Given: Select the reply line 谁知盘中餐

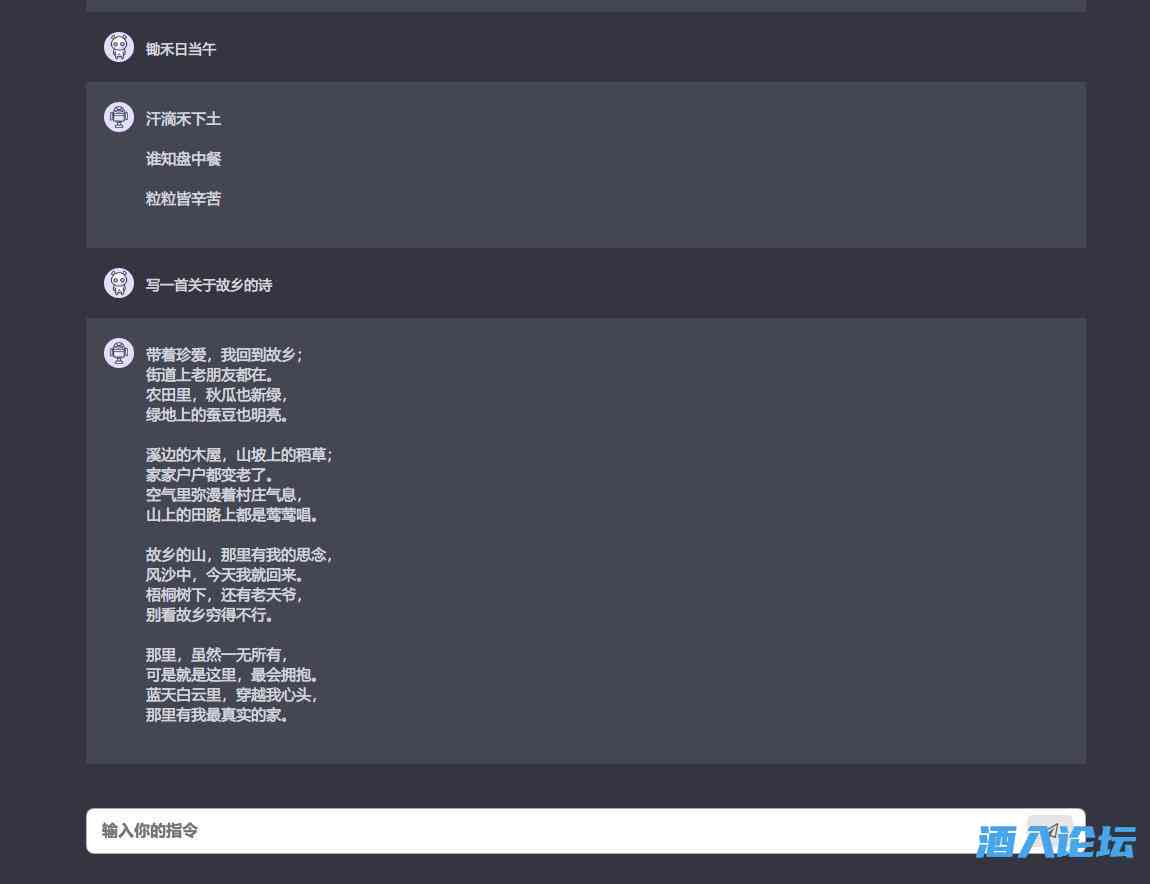Looking at the screenshot, I should click(x=183, y=159).
